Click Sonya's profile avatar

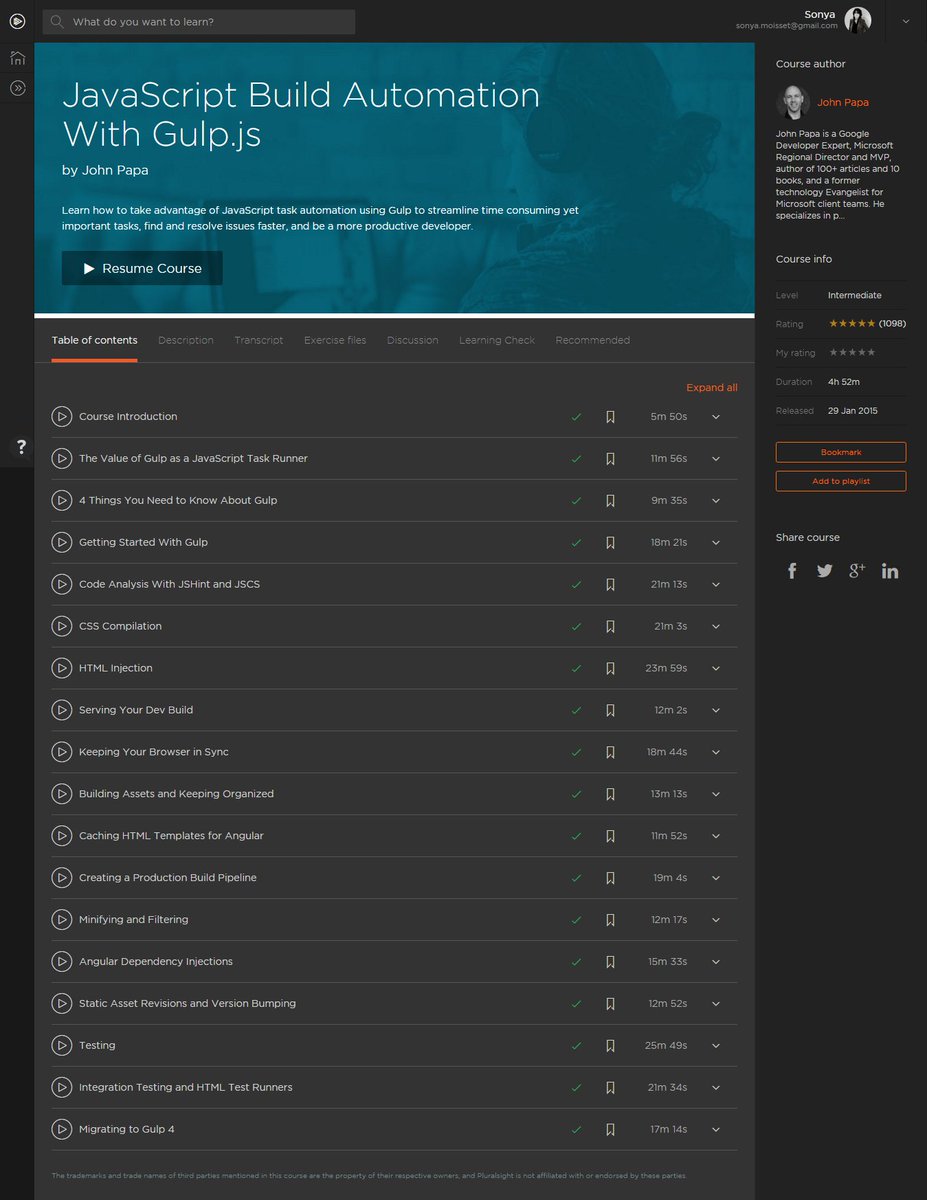point(858,20)
